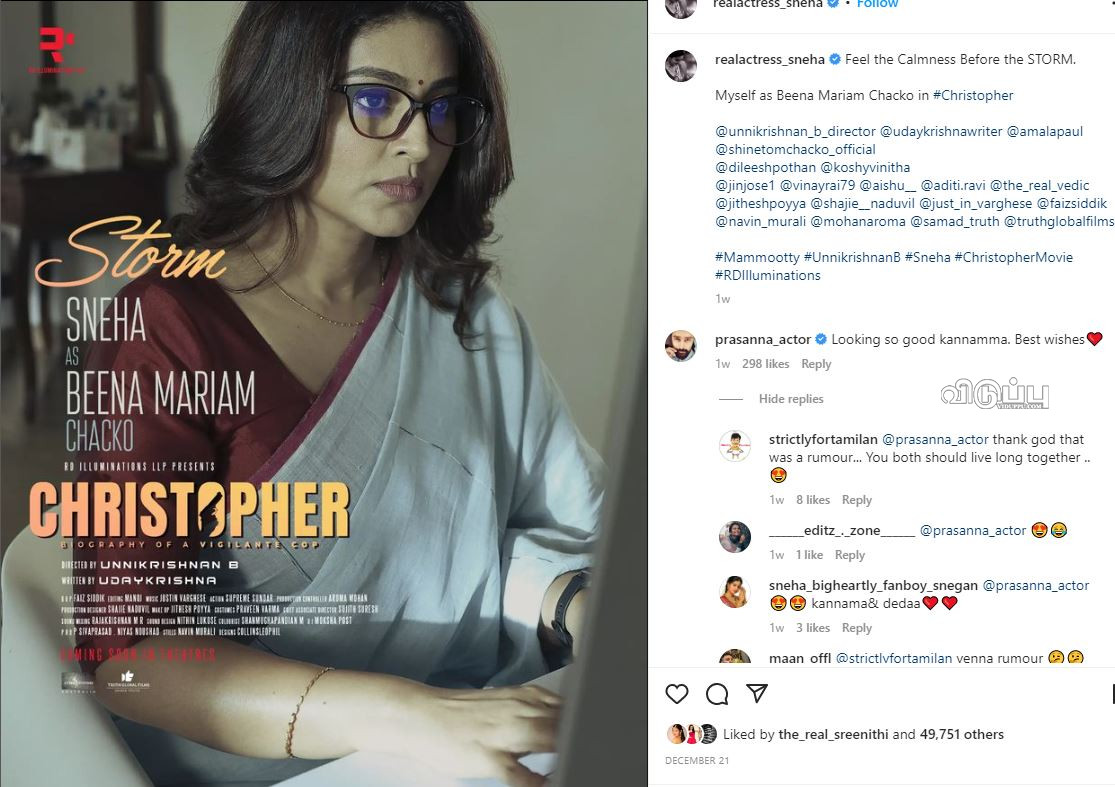Open the the_real_sreenithi liker profile
Viewport: 1115px width, 787px height.
tap(833, 734)
